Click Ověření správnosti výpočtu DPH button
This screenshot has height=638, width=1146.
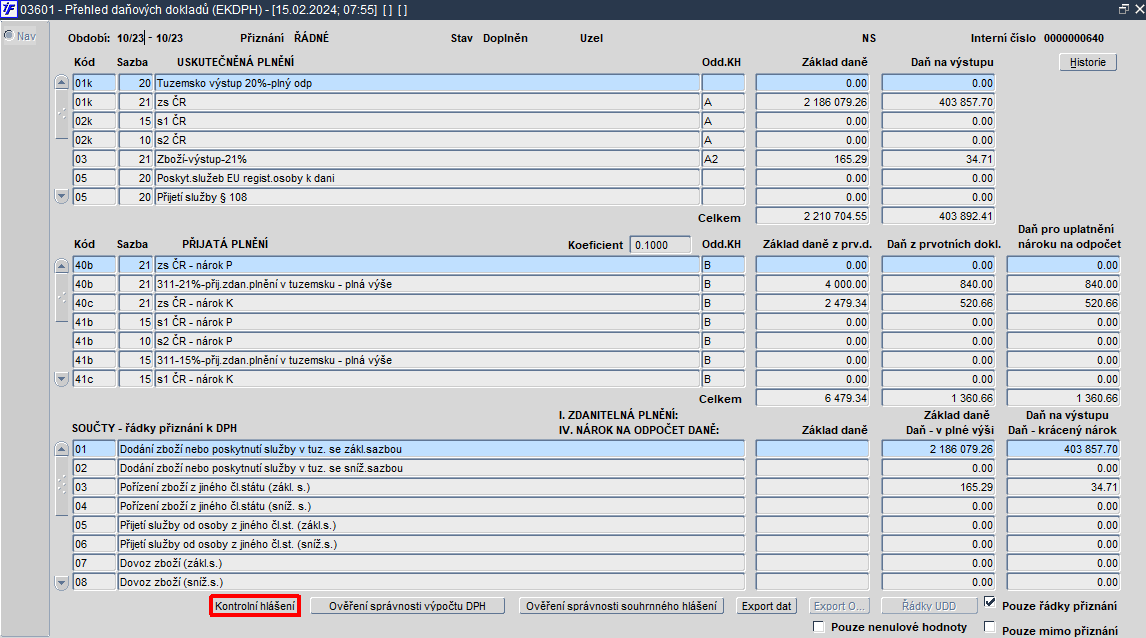pyautogui.click(x=407, y=606)
